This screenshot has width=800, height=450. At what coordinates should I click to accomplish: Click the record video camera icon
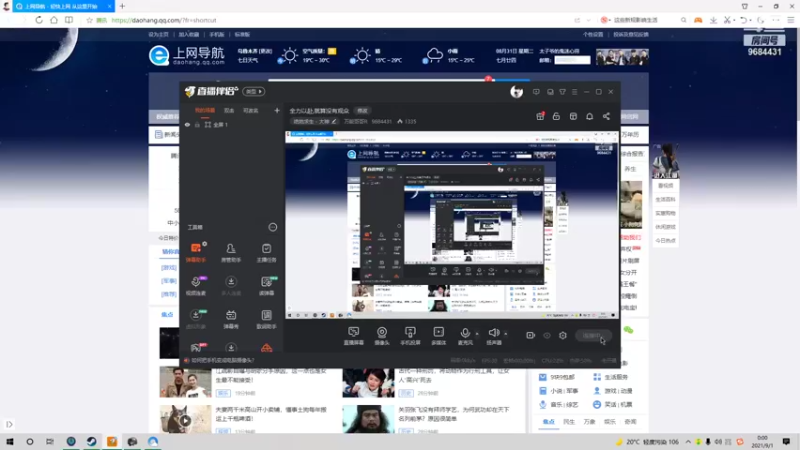[530, 335]
